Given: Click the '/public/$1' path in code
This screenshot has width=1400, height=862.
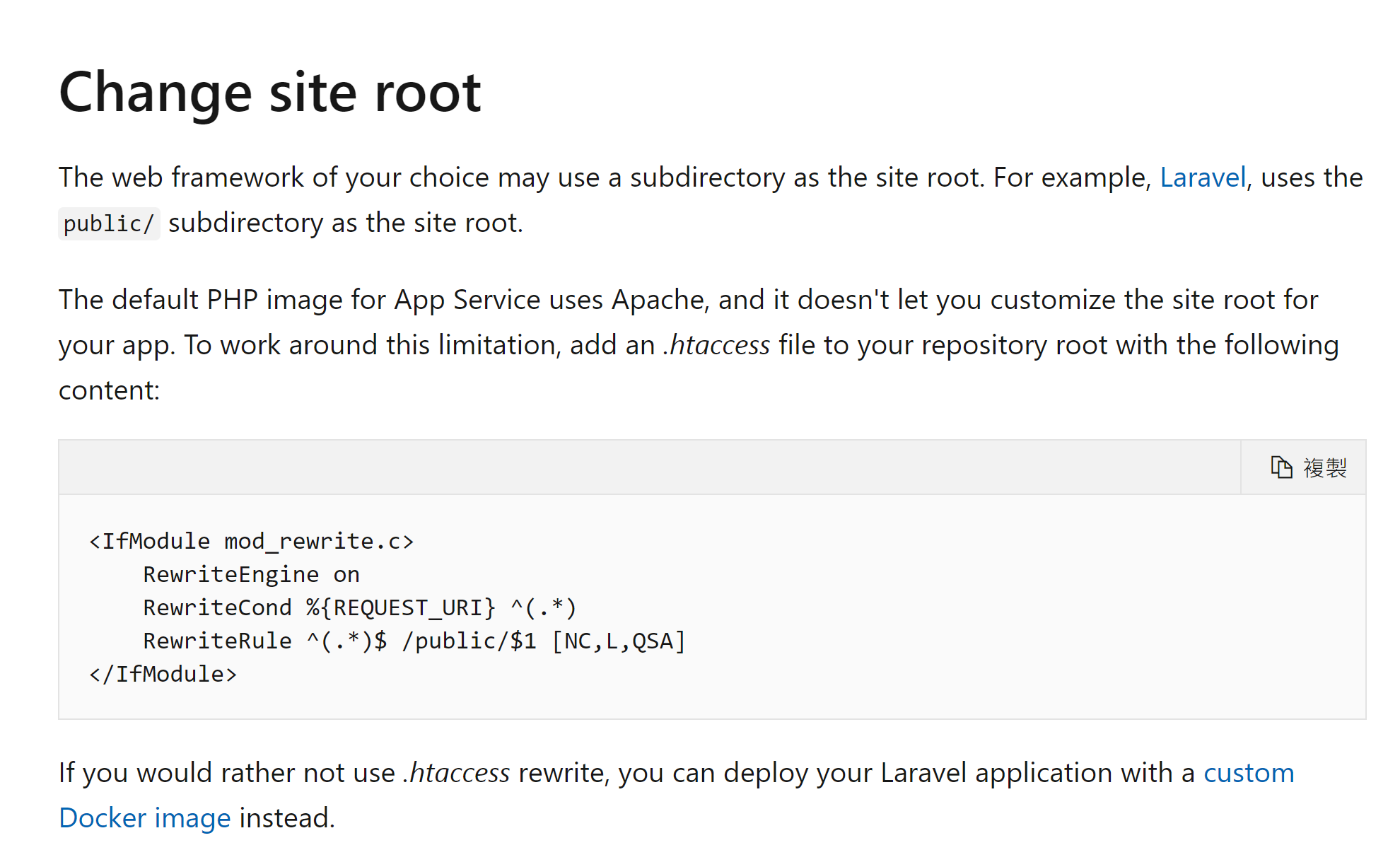Looking at the screenshot, I should (x=469, y=641).
